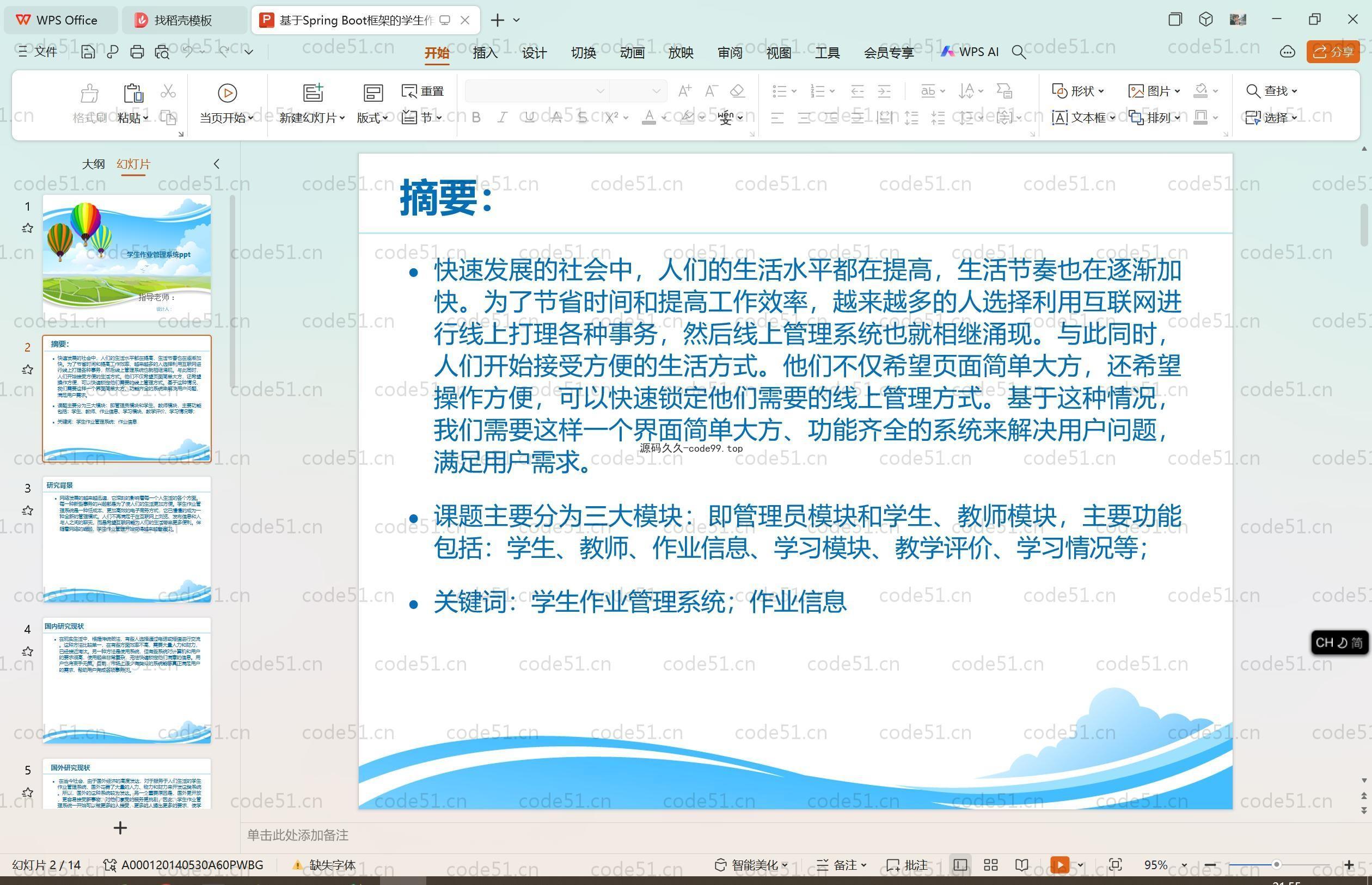
Task: Click the Format Painter brush icon
Action: [x=89, y=93]
